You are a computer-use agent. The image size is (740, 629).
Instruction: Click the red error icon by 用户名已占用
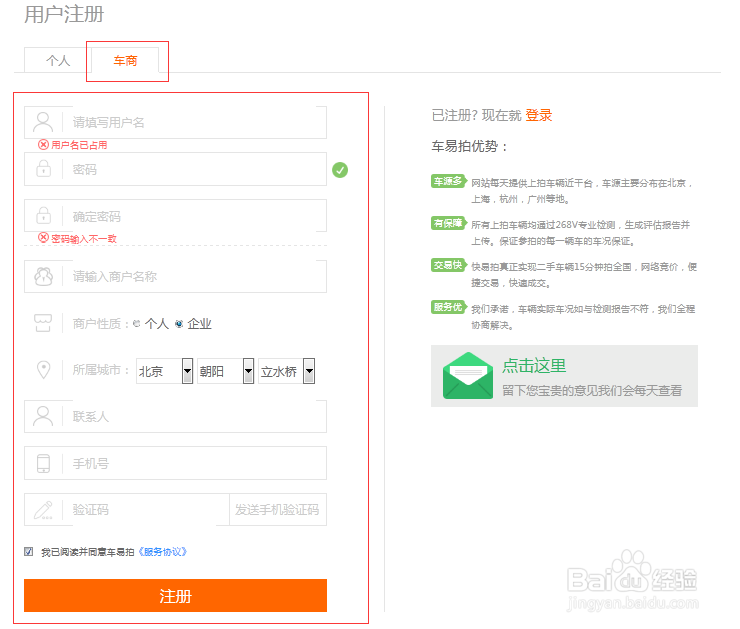point(43,144)
